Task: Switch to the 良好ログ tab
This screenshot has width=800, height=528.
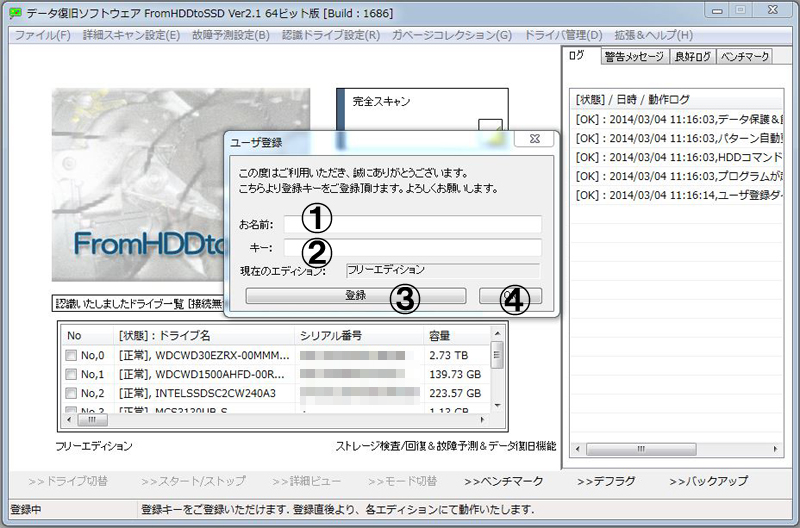Action: click(692, 57)
